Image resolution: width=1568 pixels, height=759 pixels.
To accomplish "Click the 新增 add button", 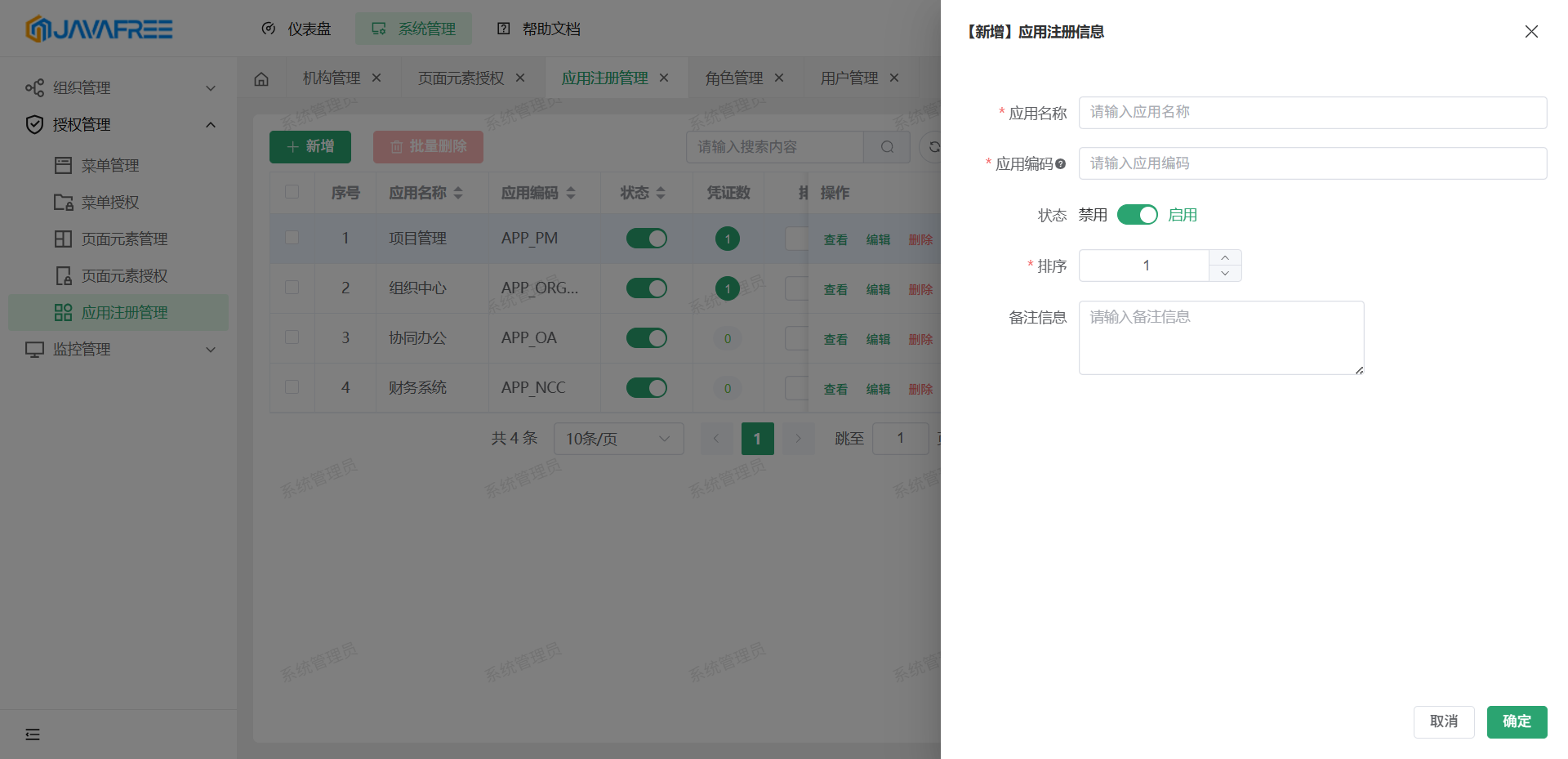I will coord(310,147).
